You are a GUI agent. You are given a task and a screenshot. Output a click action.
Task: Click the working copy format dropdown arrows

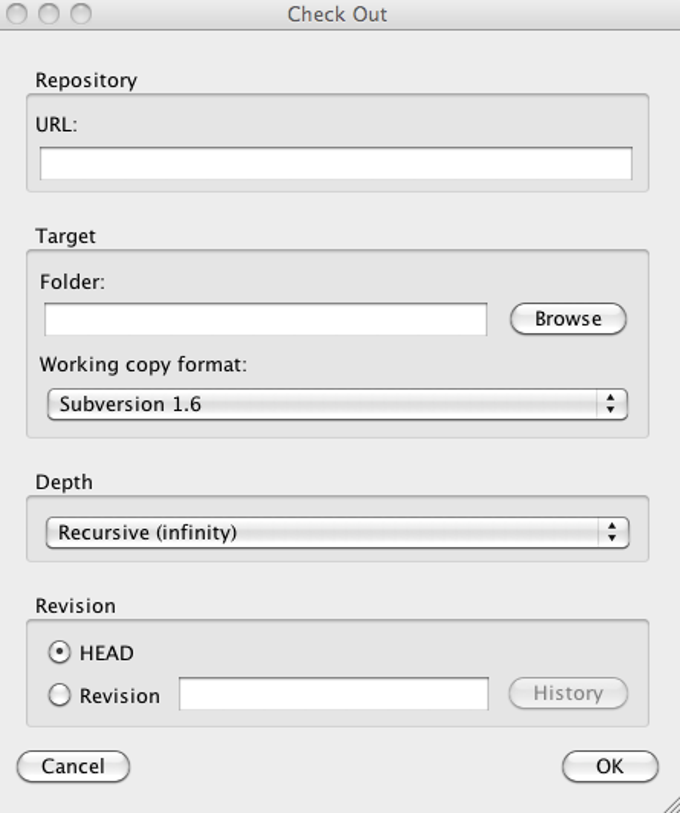click(610, 404)
